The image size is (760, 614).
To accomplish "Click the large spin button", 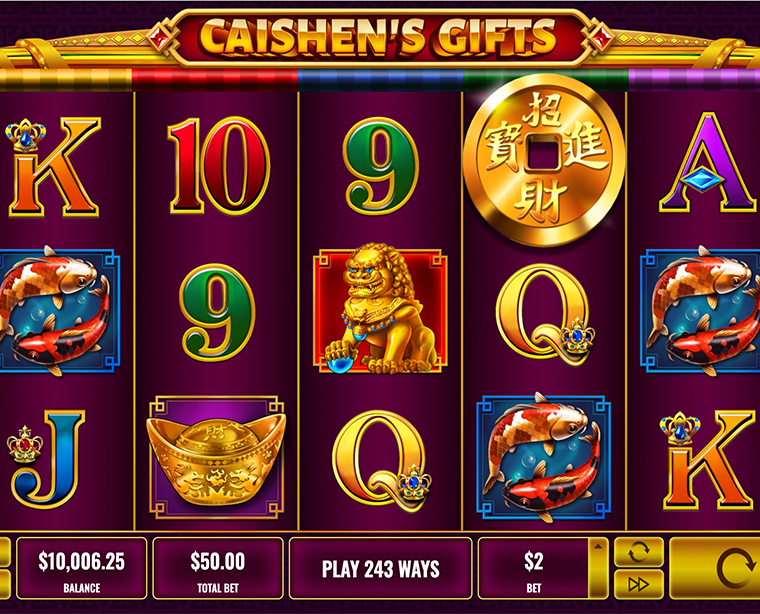I will (715, 568).
